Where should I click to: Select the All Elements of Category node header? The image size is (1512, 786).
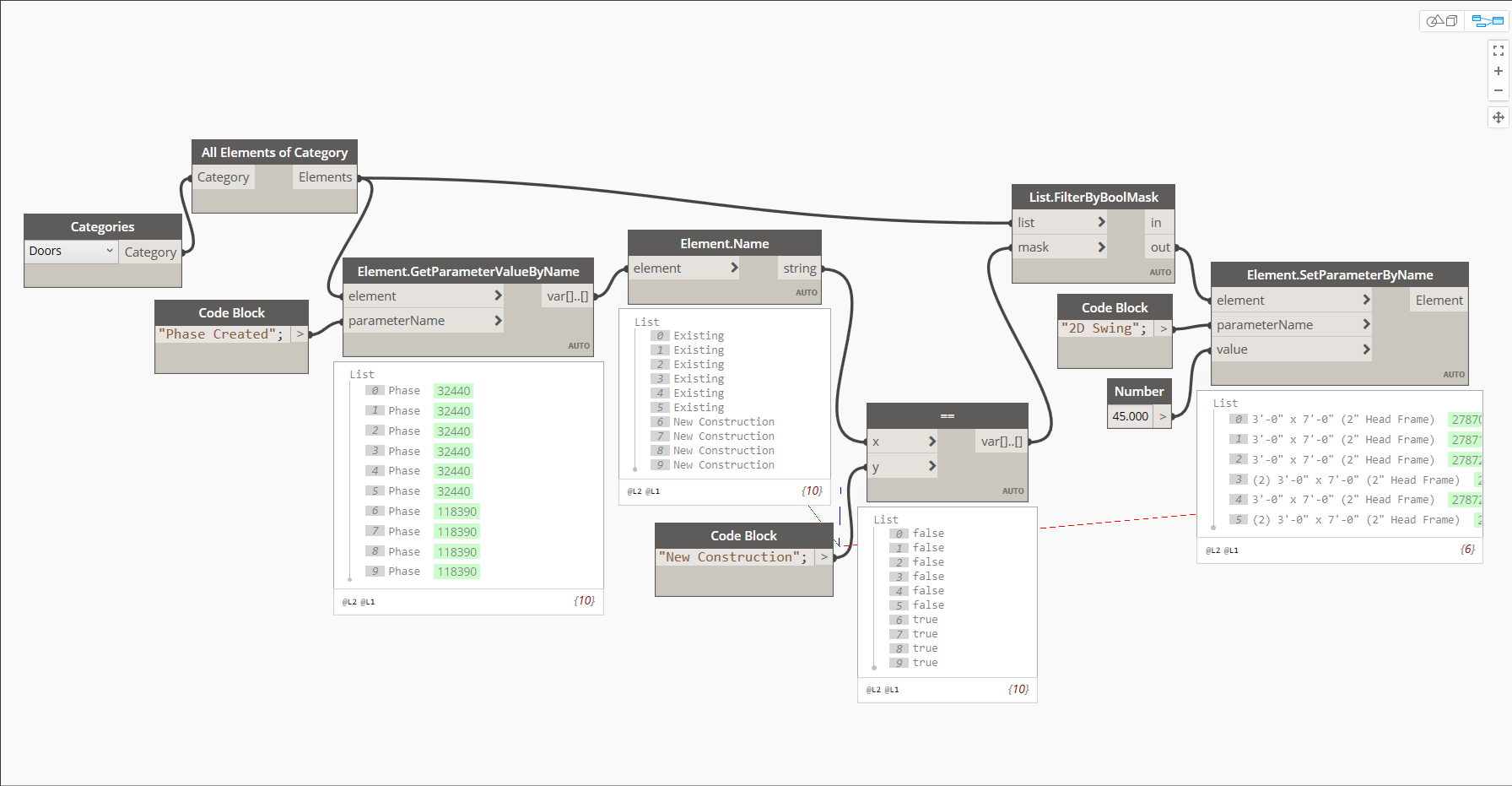pyautogui.click(x=274, y=152)
